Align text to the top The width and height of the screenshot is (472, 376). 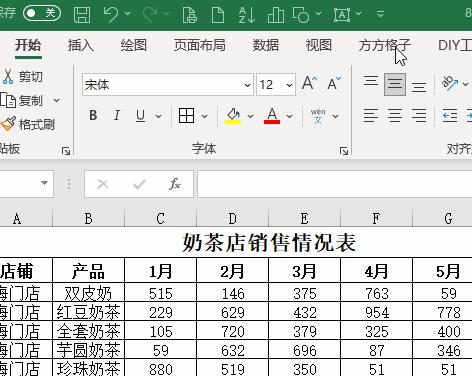pos(371,81)
